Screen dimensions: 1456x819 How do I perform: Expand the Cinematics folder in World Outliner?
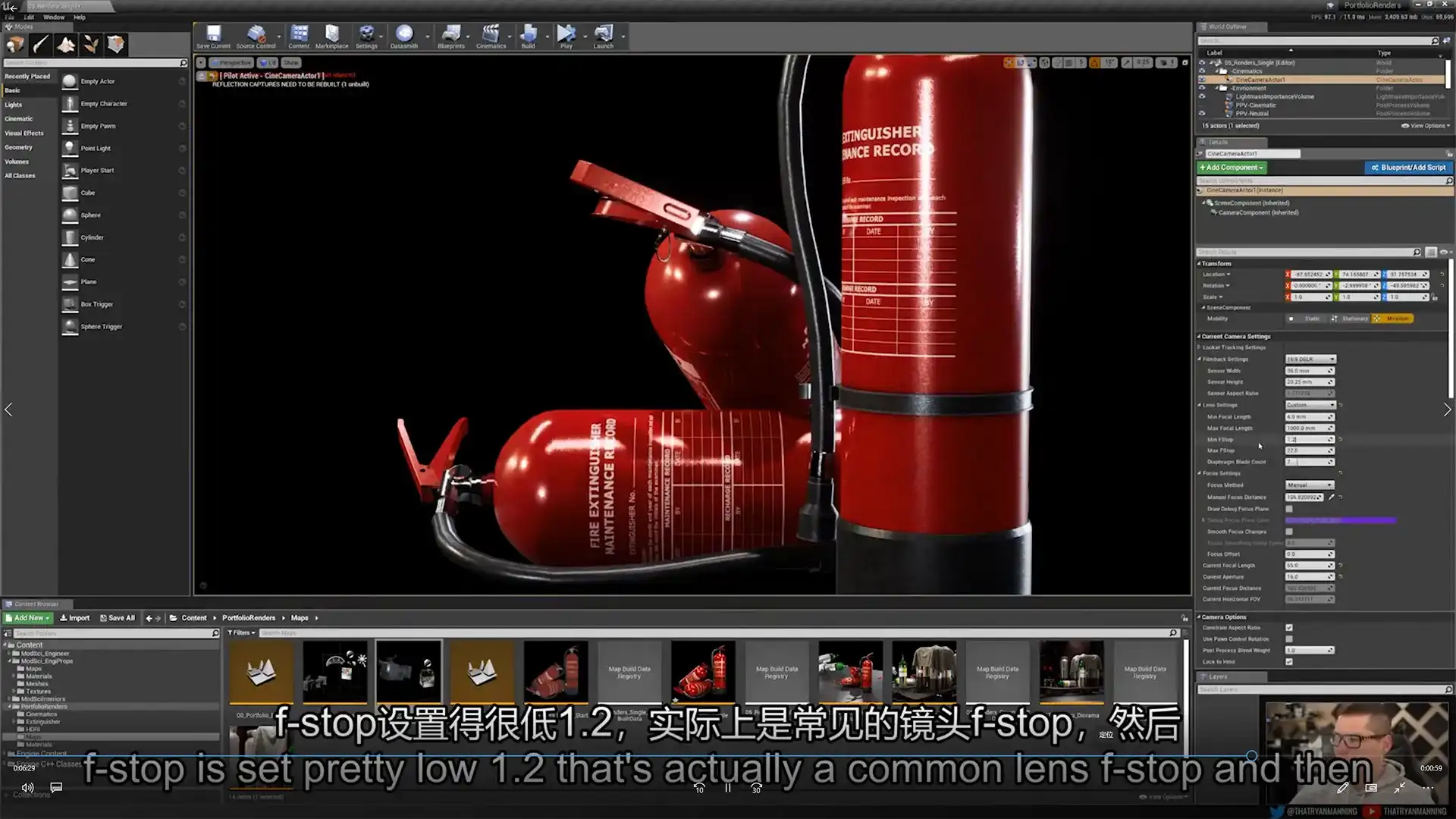tap(1216, 71)
